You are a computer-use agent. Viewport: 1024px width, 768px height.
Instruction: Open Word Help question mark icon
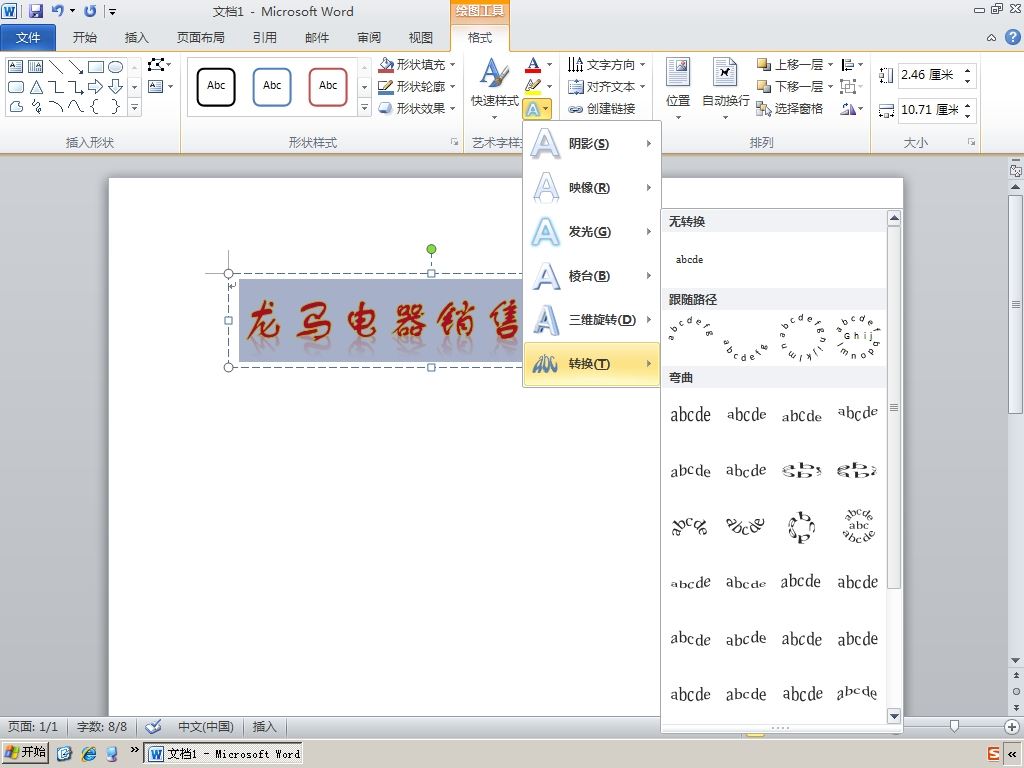1012,37
